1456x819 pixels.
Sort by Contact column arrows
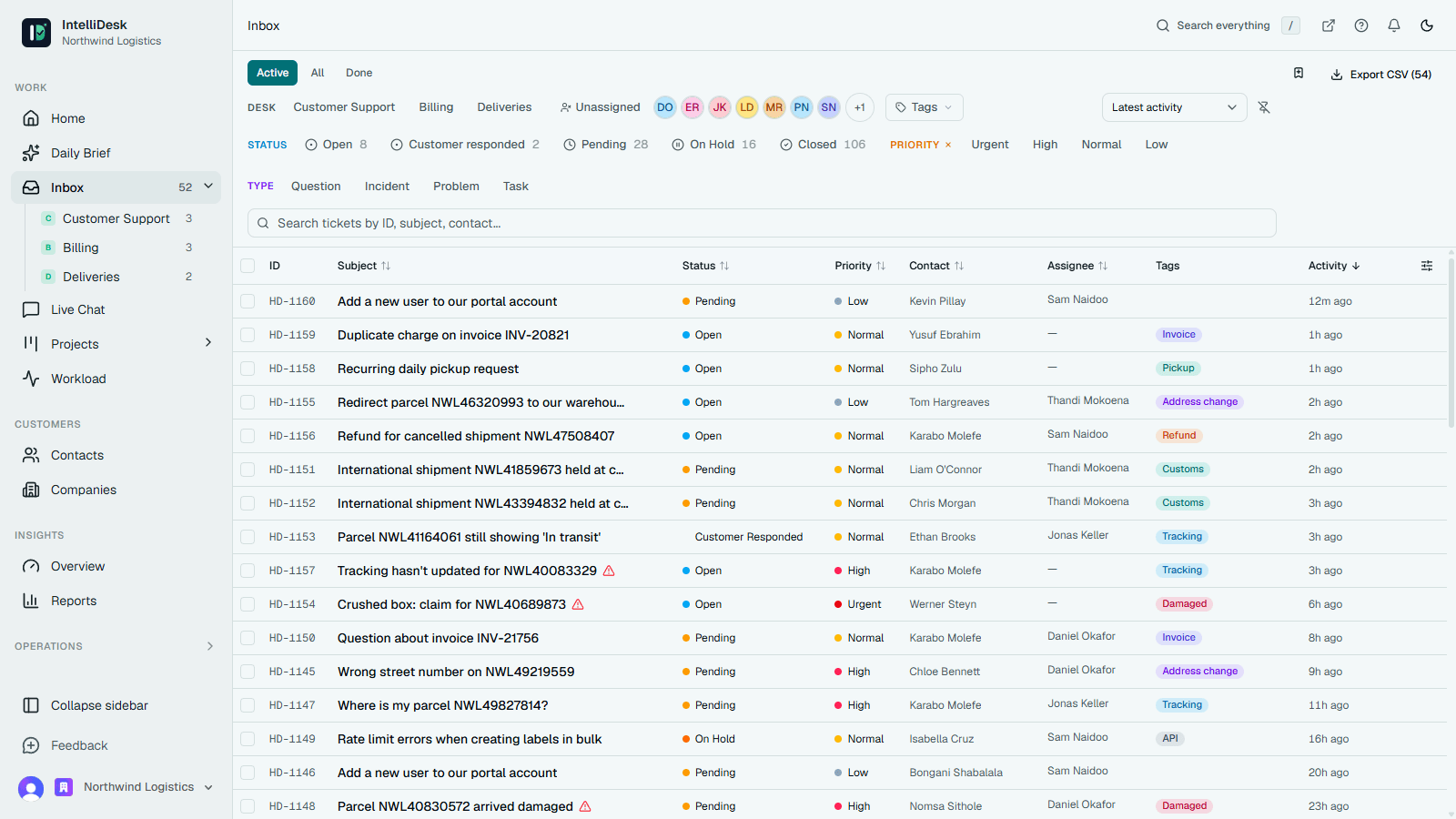[959, 266]
